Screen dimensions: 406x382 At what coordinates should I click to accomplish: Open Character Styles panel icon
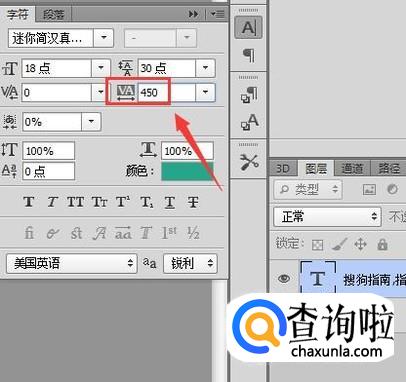(249, 122)
